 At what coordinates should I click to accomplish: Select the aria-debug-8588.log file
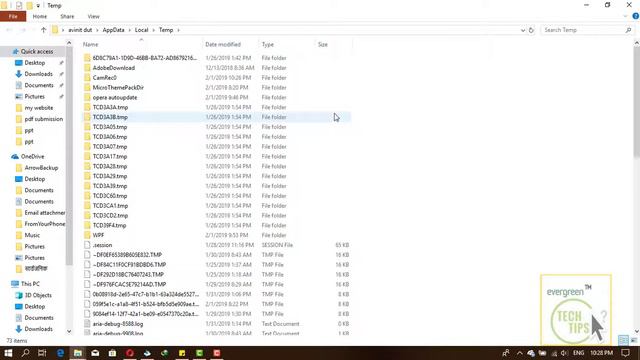[118, 324]
